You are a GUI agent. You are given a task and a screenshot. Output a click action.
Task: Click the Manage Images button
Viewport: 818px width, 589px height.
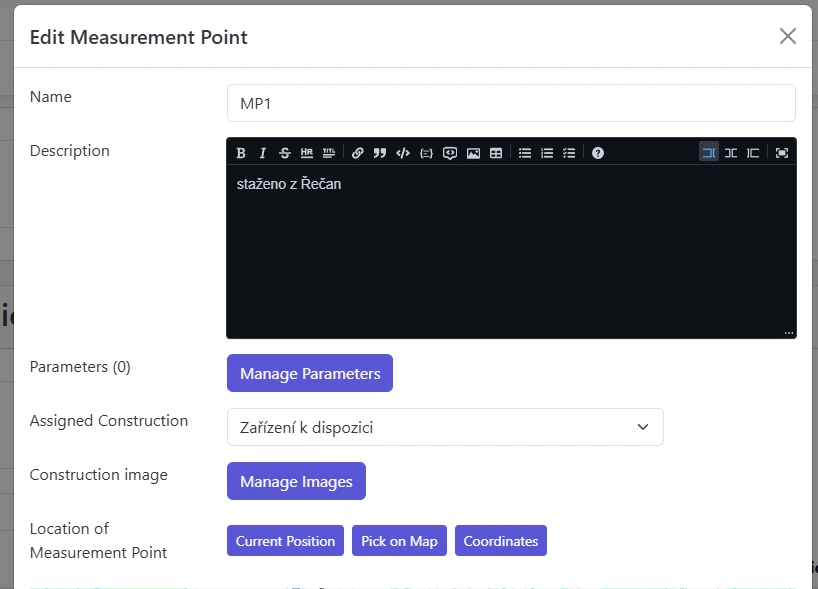tap(296, 481)
